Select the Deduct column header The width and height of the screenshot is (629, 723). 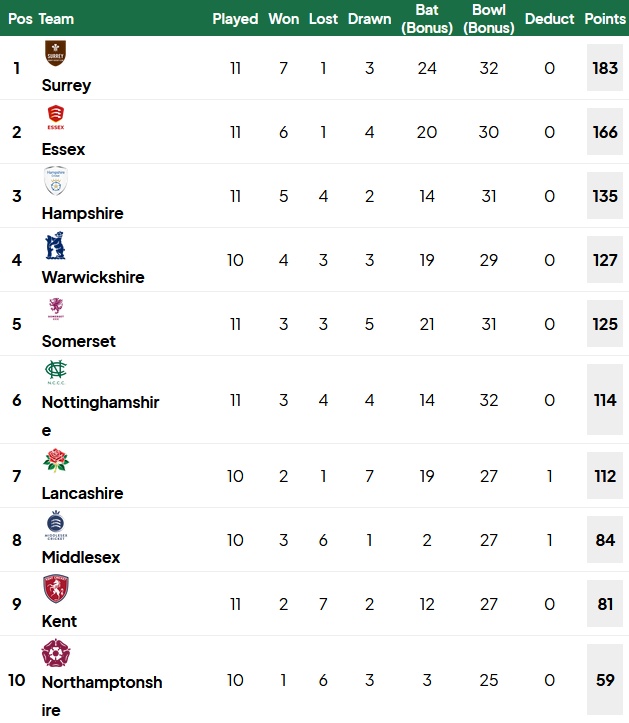549,18
